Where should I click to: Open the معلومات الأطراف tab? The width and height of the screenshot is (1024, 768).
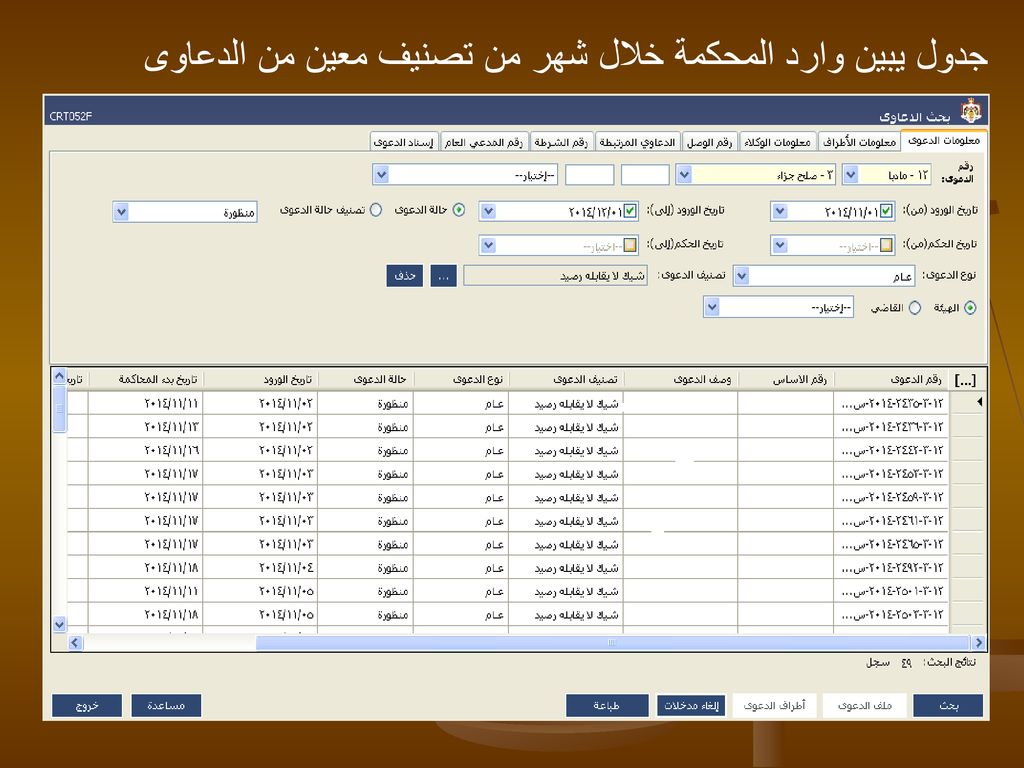[859, 142]
